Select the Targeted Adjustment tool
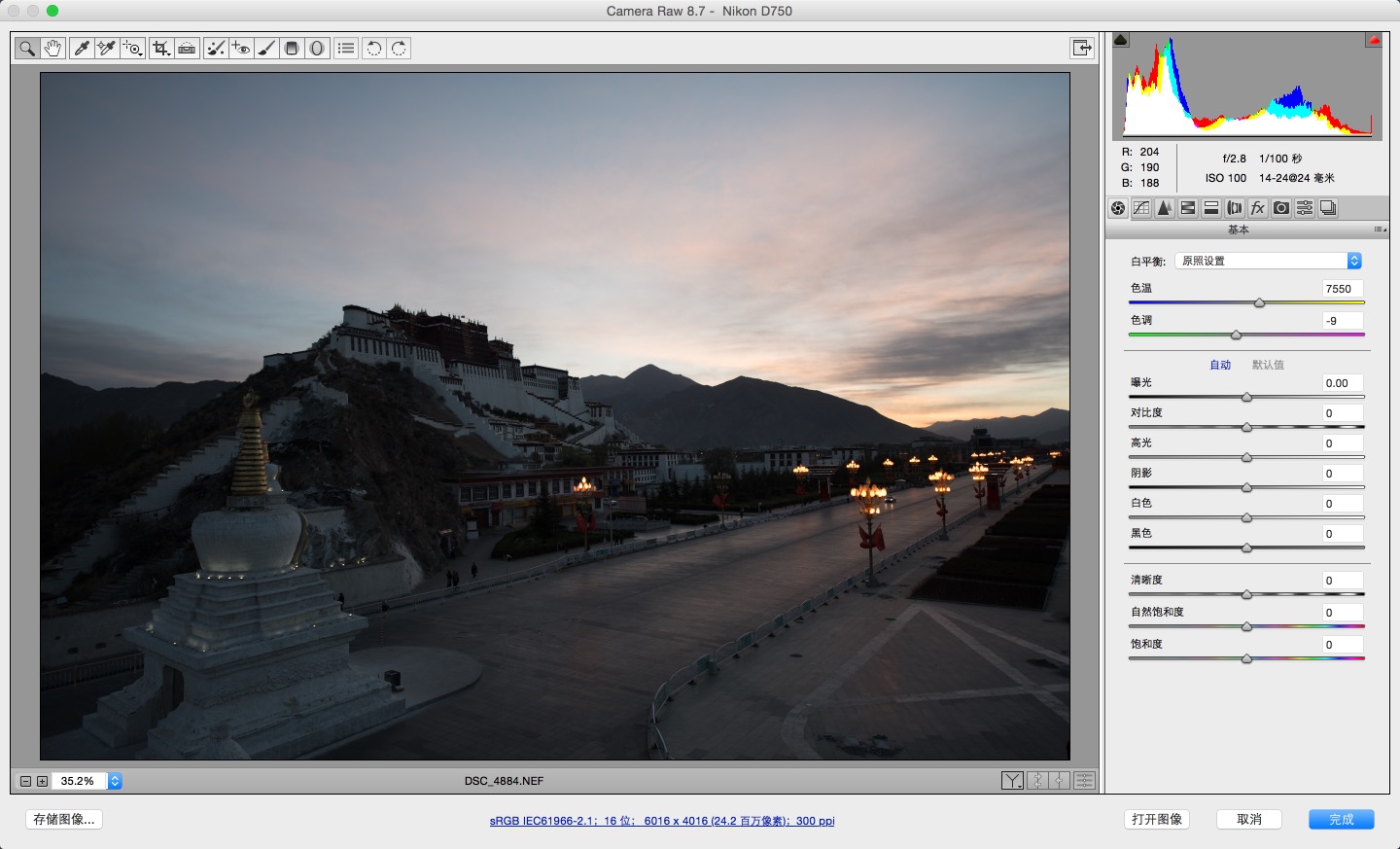The image size is (1400, 849). click(x=133, y=48)
